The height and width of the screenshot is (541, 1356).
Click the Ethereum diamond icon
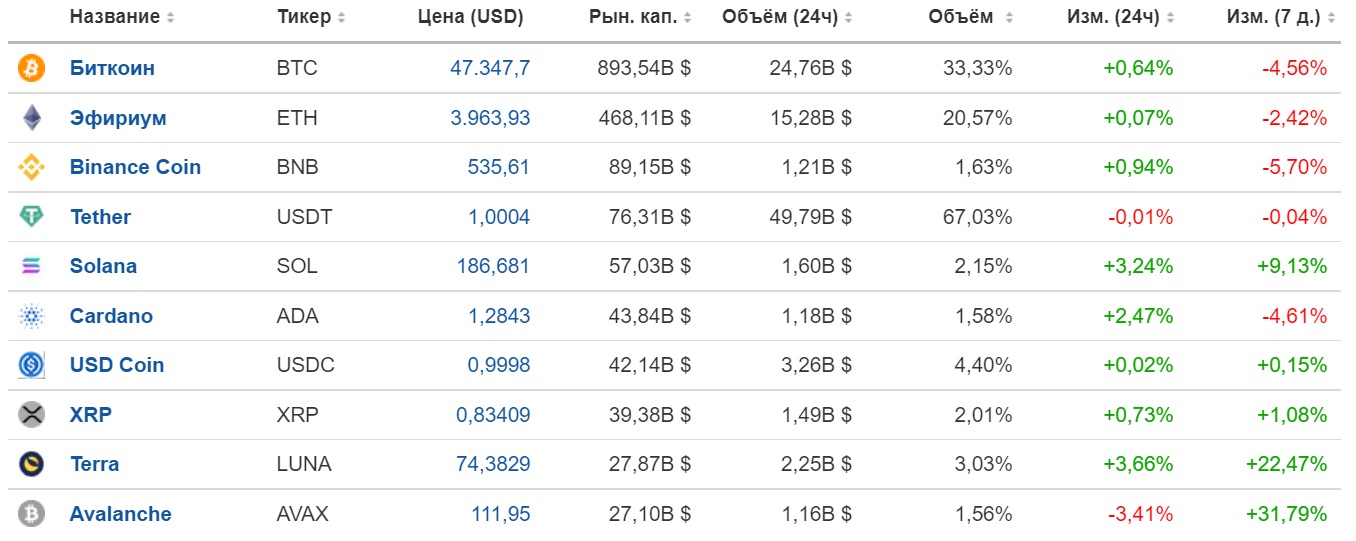click(x=32, y=118)
